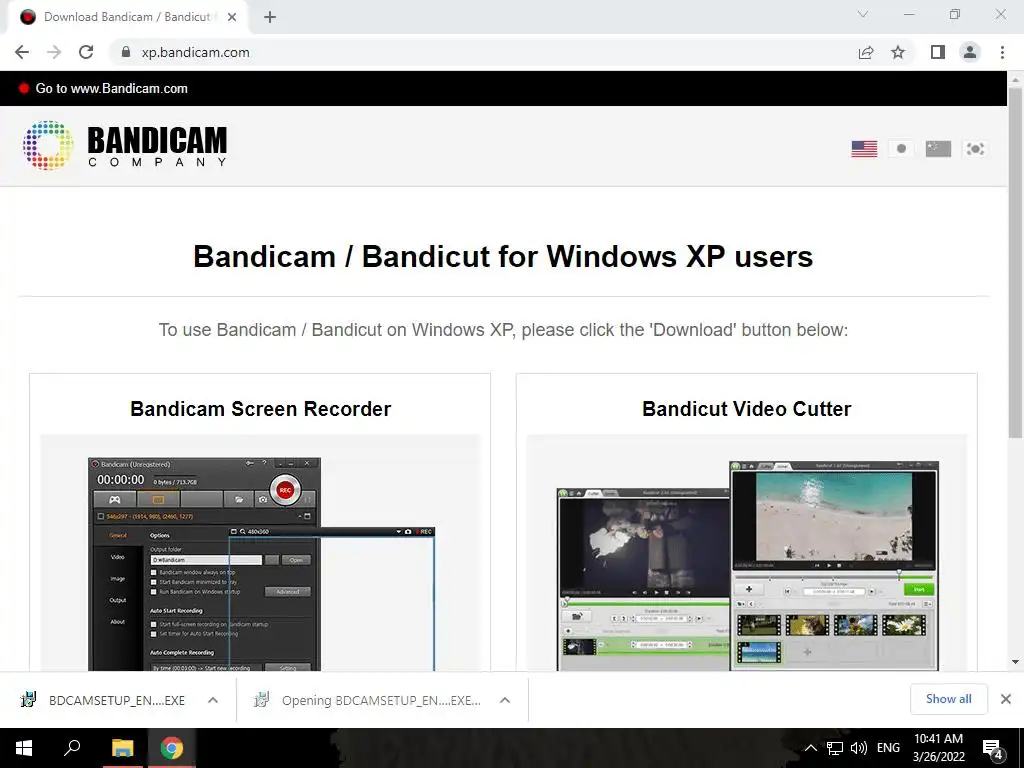Close the downloads bar
The width and height of the screenshot is (1024, 768).
(1006, 699)
